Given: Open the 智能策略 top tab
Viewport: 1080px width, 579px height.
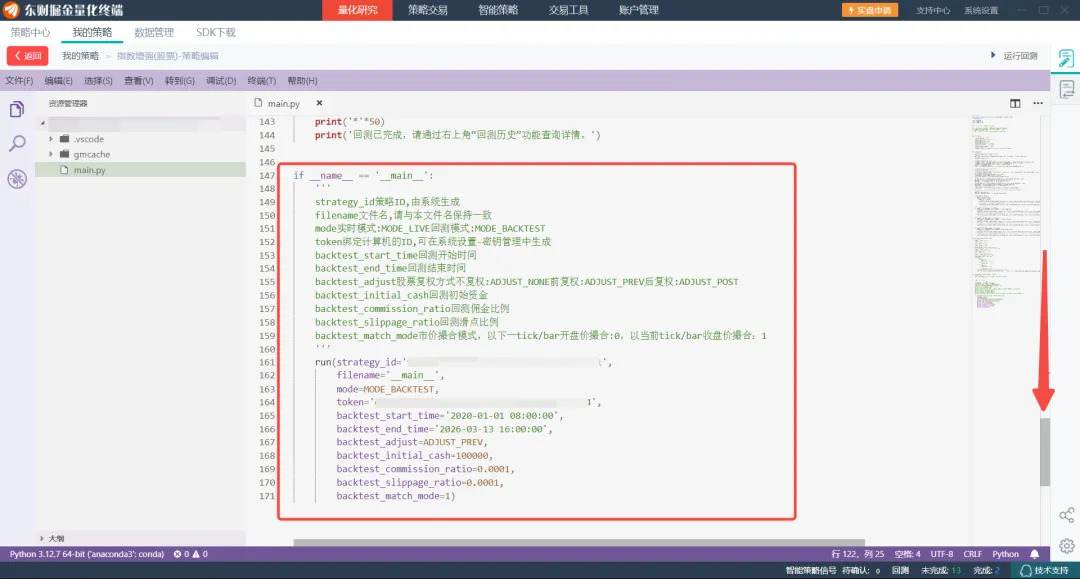Looking at the screenshot, I should (498, 10).
